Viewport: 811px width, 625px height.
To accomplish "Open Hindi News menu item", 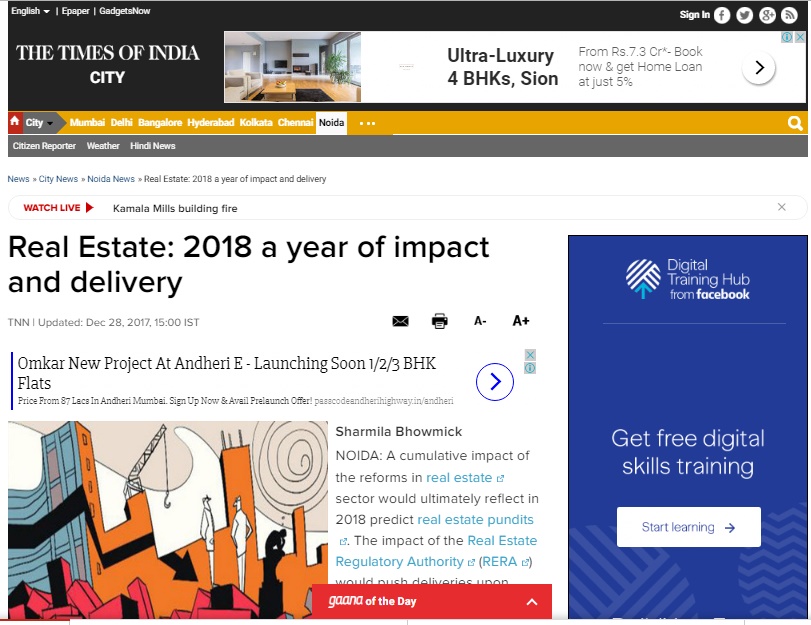I will pos(153,146).
